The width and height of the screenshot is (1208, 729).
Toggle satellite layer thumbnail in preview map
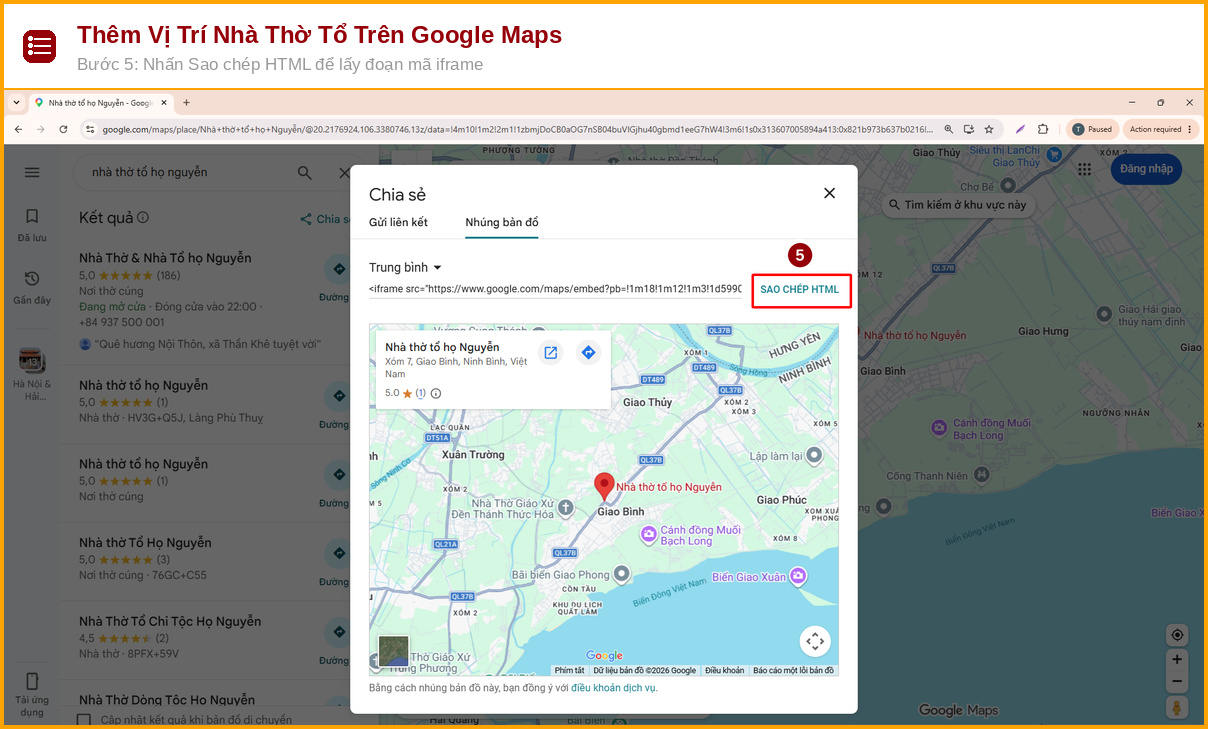pyautogui.click(x=393, y=651)
